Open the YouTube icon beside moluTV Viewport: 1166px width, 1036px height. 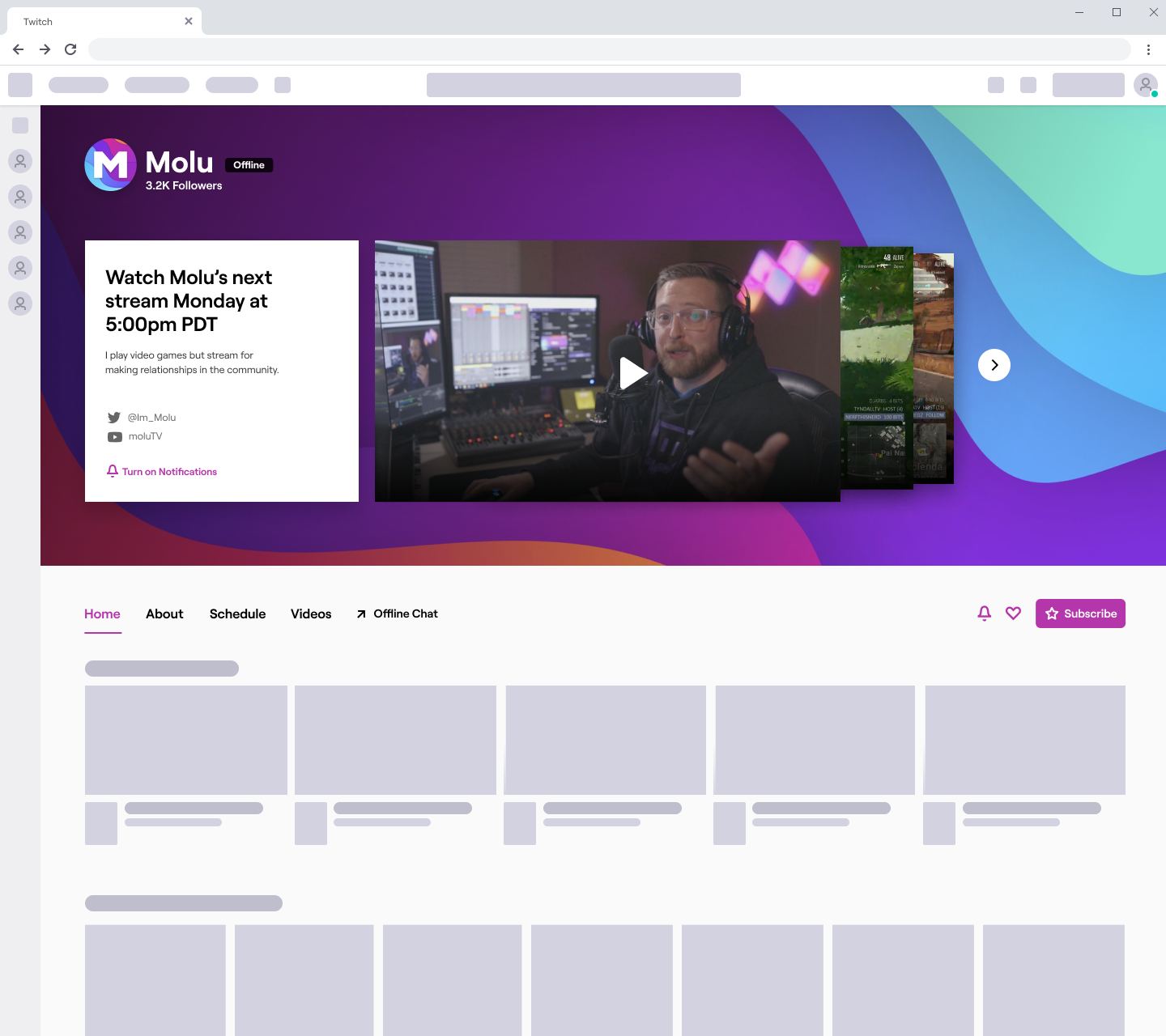coord(115,437)
